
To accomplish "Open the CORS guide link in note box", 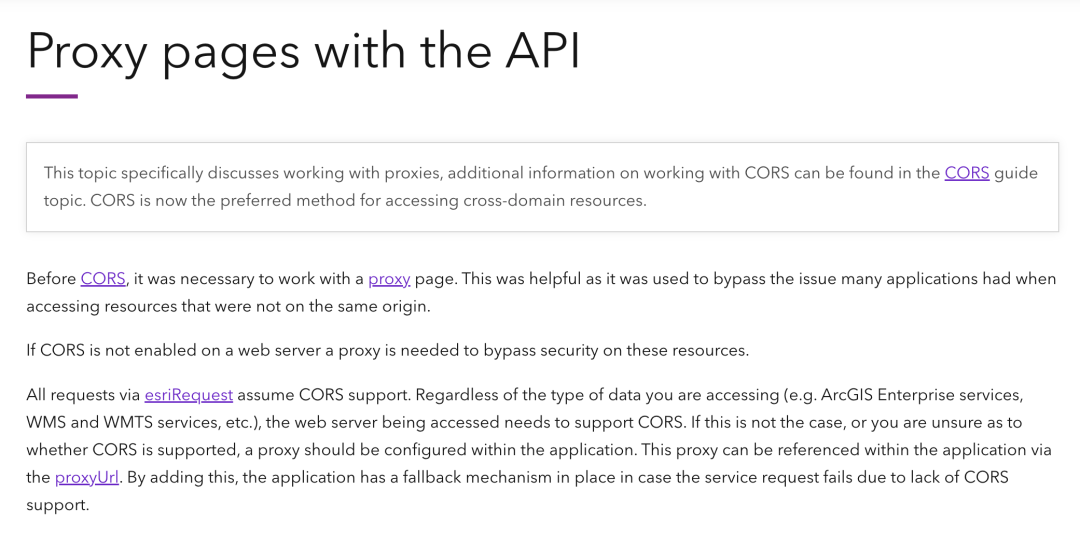I will tap(966, 173).
